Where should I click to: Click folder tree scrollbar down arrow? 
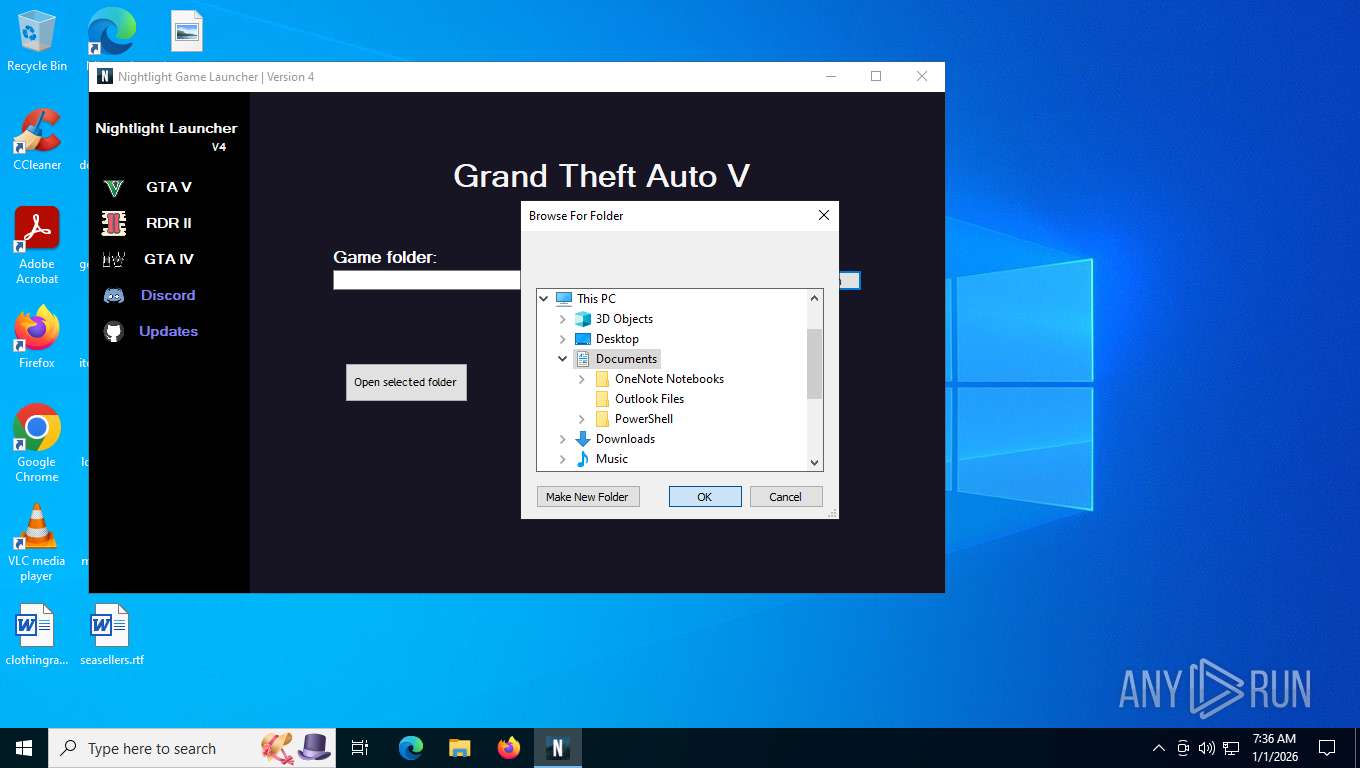(x=814, y=462)
